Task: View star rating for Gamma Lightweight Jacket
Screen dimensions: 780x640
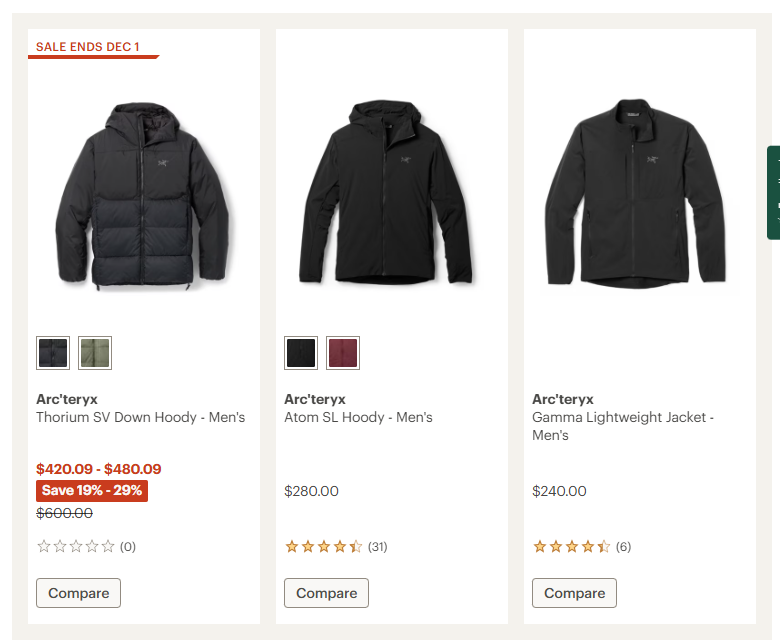Action: click(x=572, y=547)
